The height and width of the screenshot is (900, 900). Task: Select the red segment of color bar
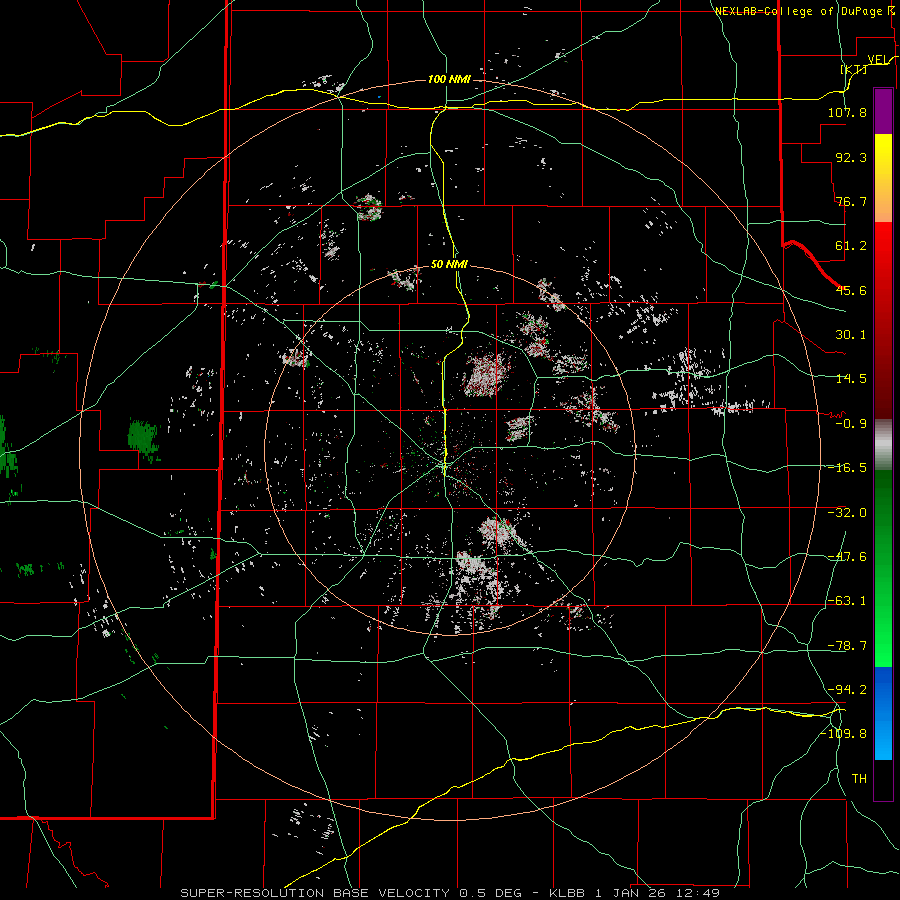pos(883,320)
